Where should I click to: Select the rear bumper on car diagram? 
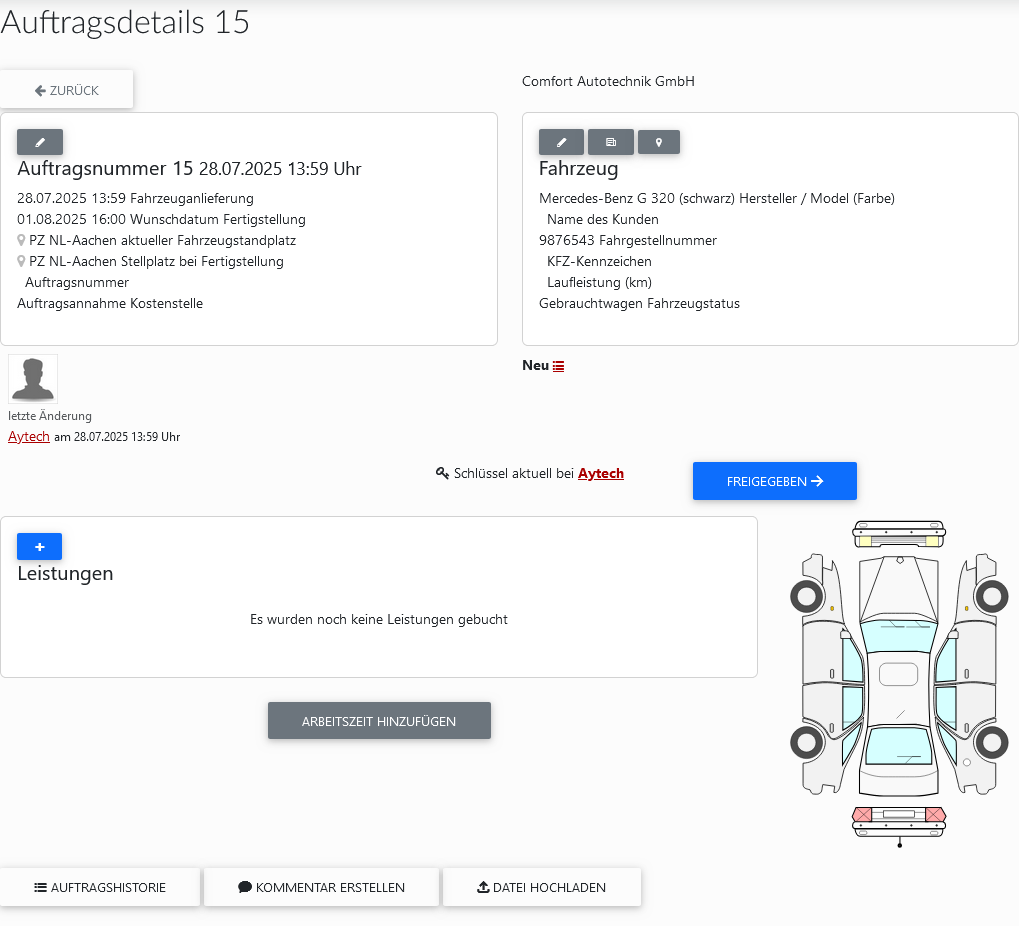tap(899, 821)
